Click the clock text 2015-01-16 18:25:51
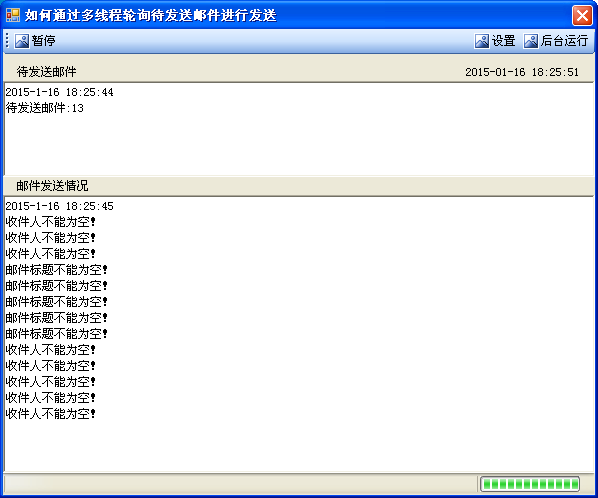The height and width of the screenshot is (498, 598). tap(522, 72)
